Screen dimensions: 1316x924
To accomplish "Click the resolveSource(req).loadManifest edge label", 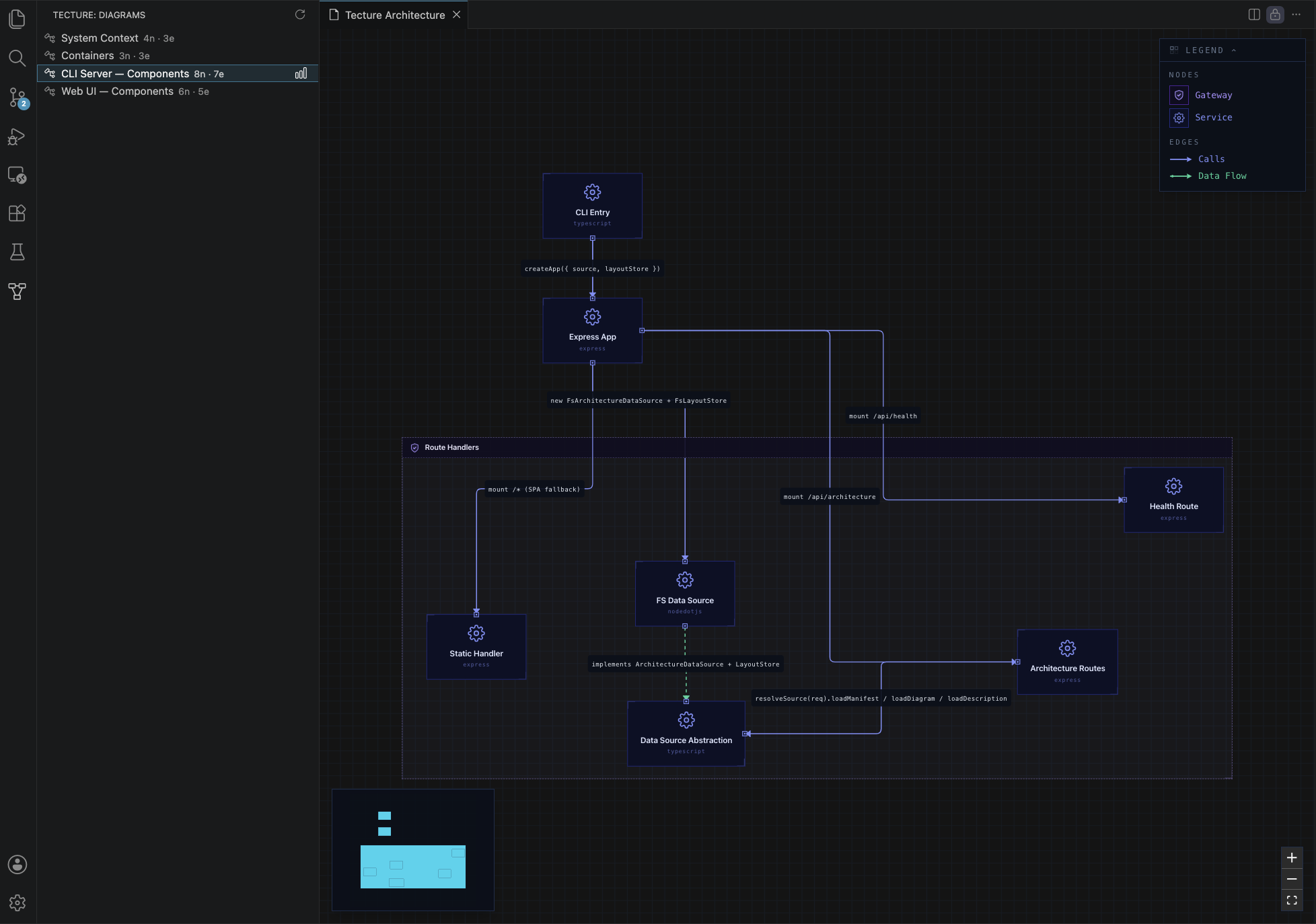I will click(x=881, y=699).
